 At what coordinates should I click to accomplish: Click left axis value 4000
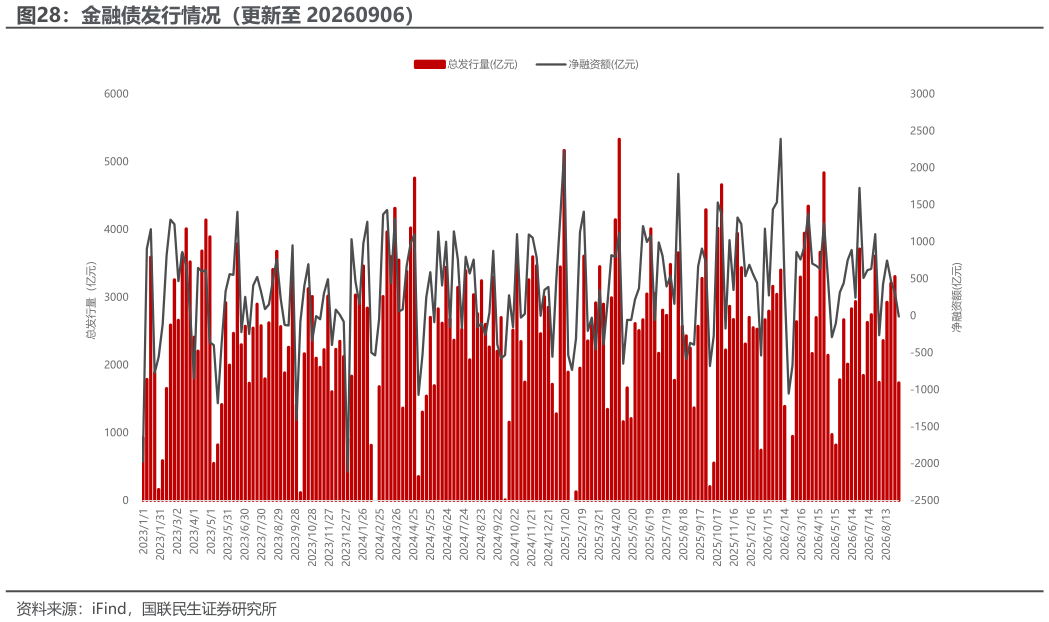[x=116, y=229]
